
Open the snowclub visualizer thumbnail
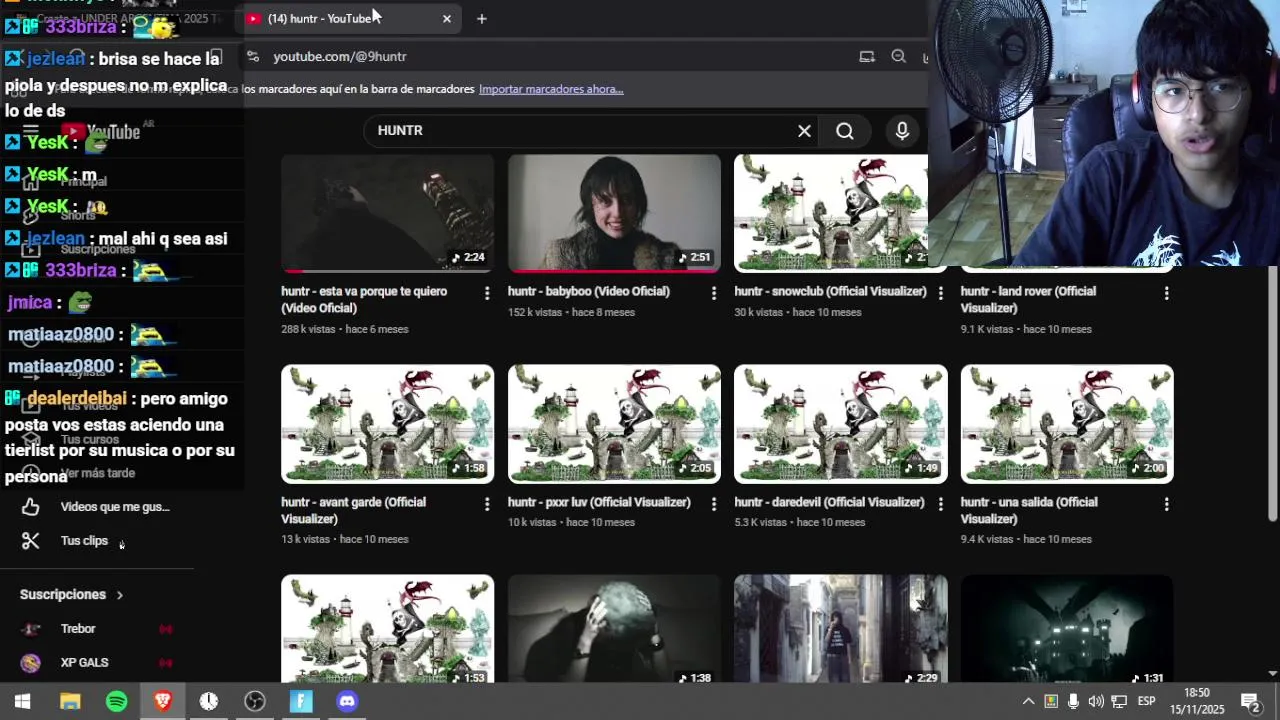(x=831, y=213)
